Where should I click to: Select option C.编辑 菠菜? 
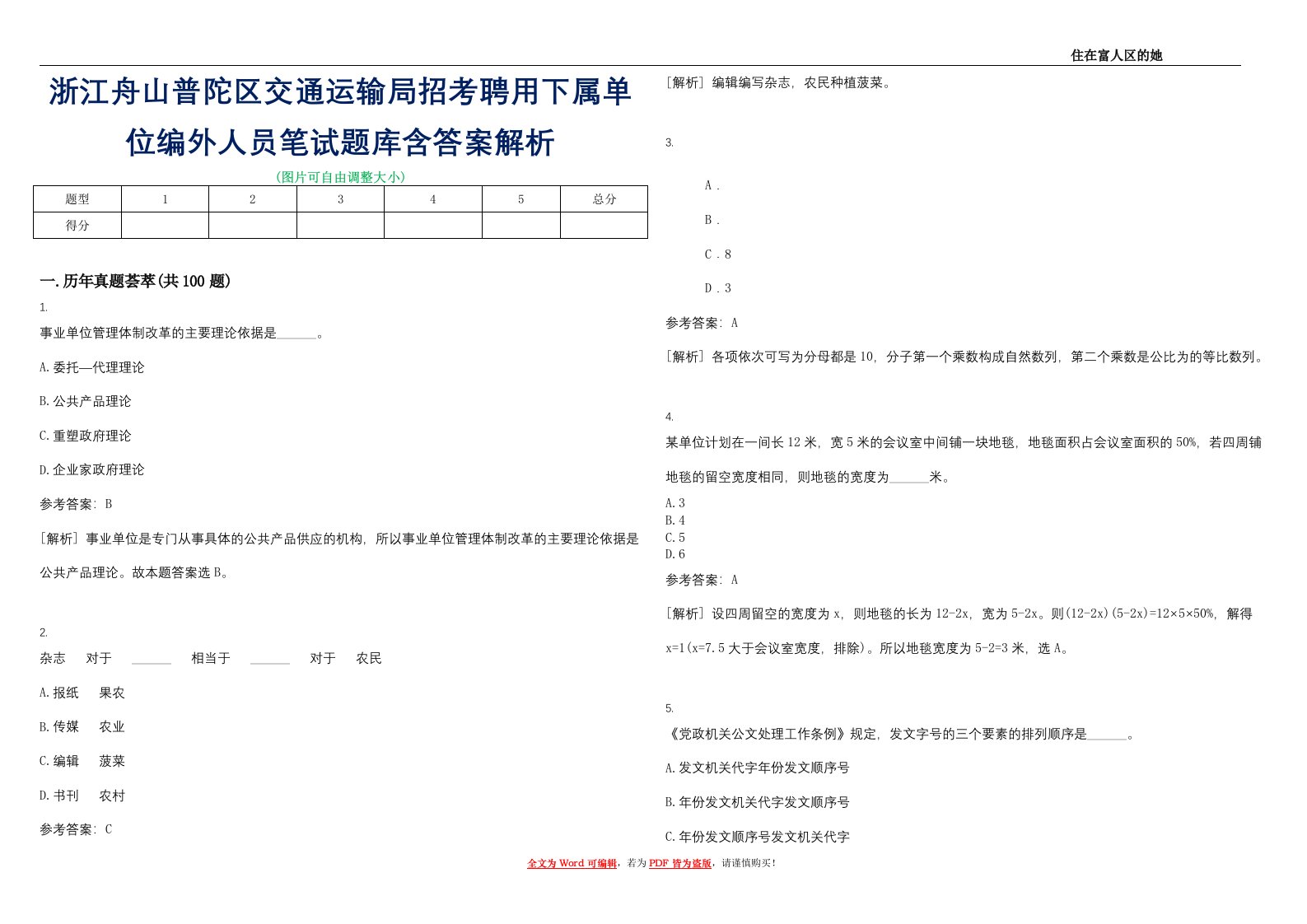tap(82, 761)
